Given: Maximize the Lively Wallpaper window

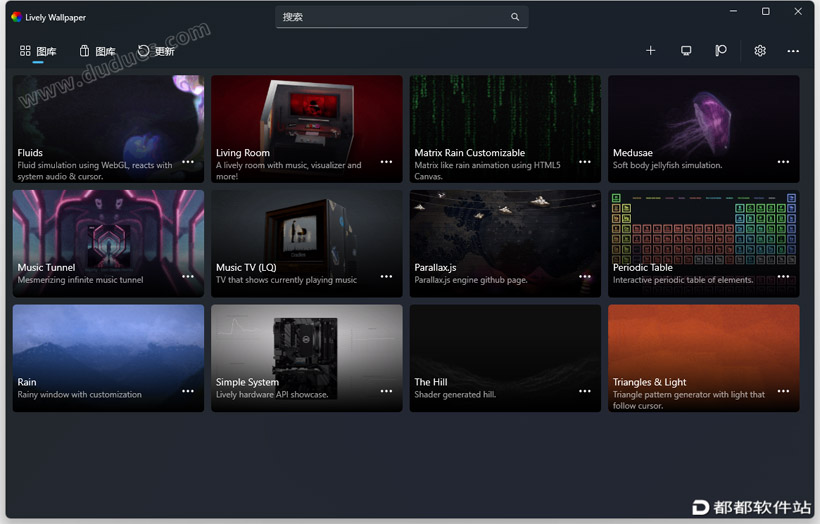Looking at the screenshot, I should [765, 11].
